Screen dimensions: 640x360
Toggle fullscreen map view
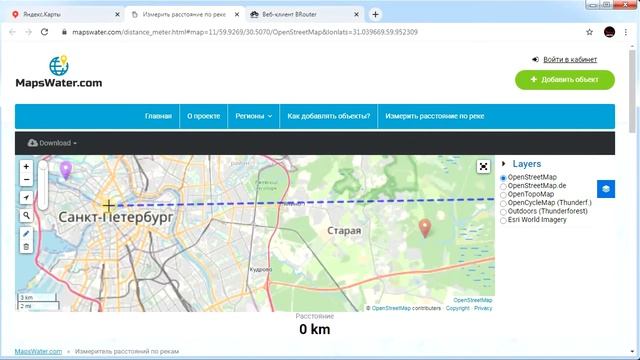483,167
